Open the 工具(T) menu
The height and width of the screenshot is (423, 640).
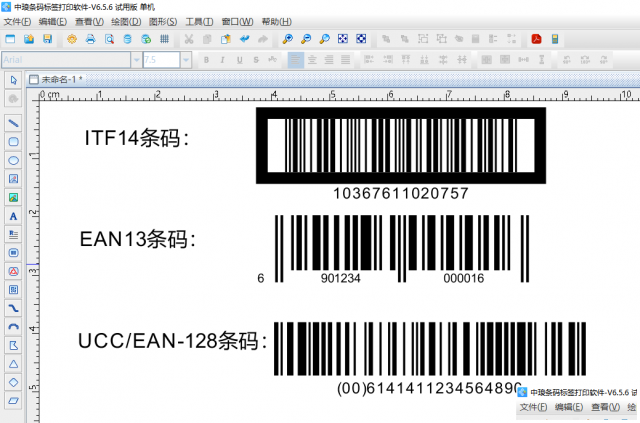pyautogui.click(x=199, y=21)
